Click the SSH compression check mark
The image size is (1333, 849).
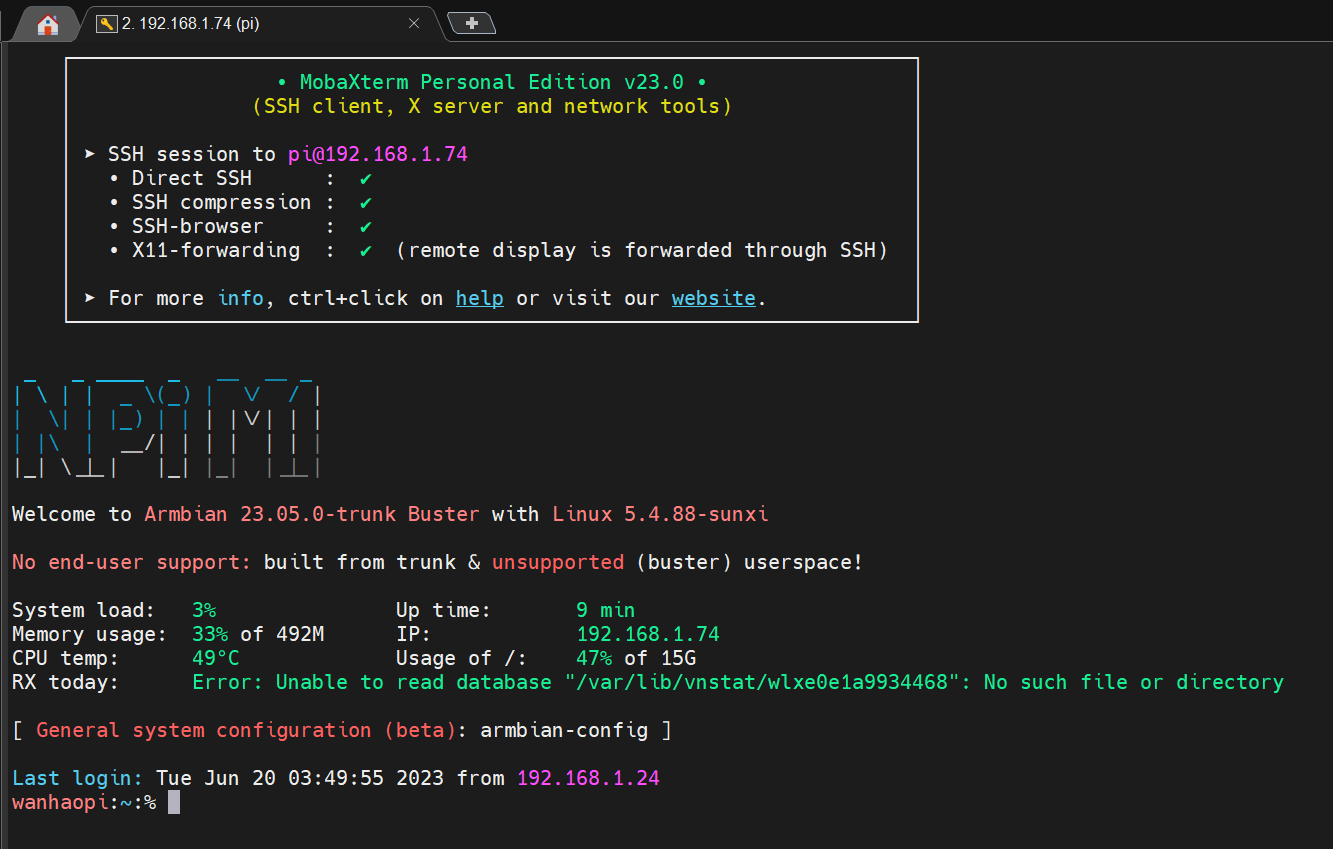point(366,202)
